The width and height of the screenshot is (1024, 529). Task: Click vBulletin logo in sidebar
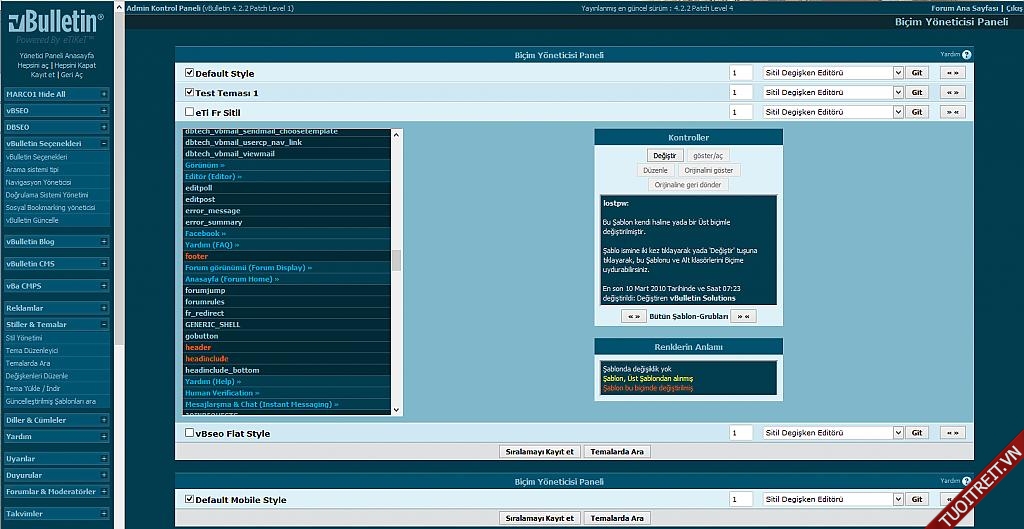click(56, 21)
